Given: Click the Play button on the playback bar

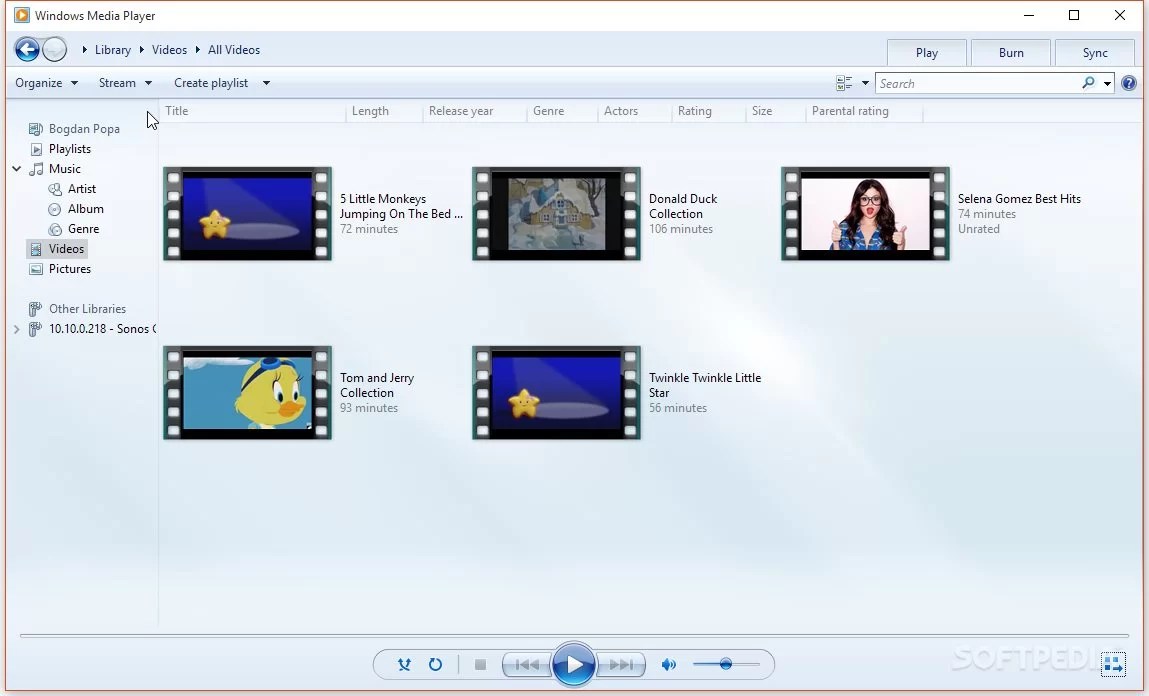Looking at the screenshot, I should [574, 664].
